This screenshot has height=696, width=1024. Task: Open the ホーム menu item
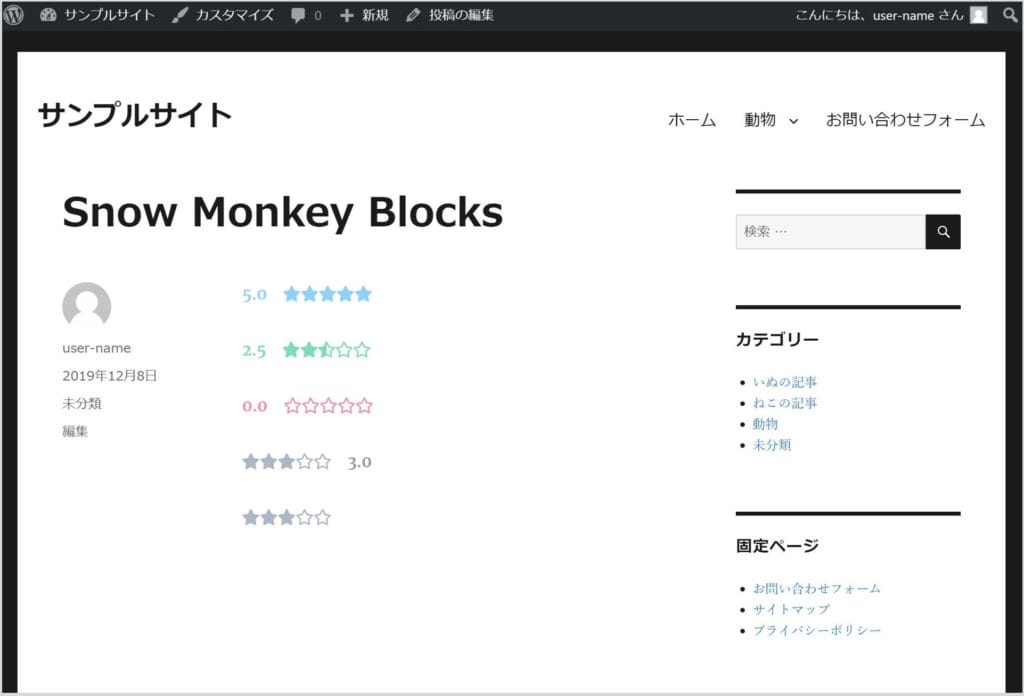(x=692, y=120)
